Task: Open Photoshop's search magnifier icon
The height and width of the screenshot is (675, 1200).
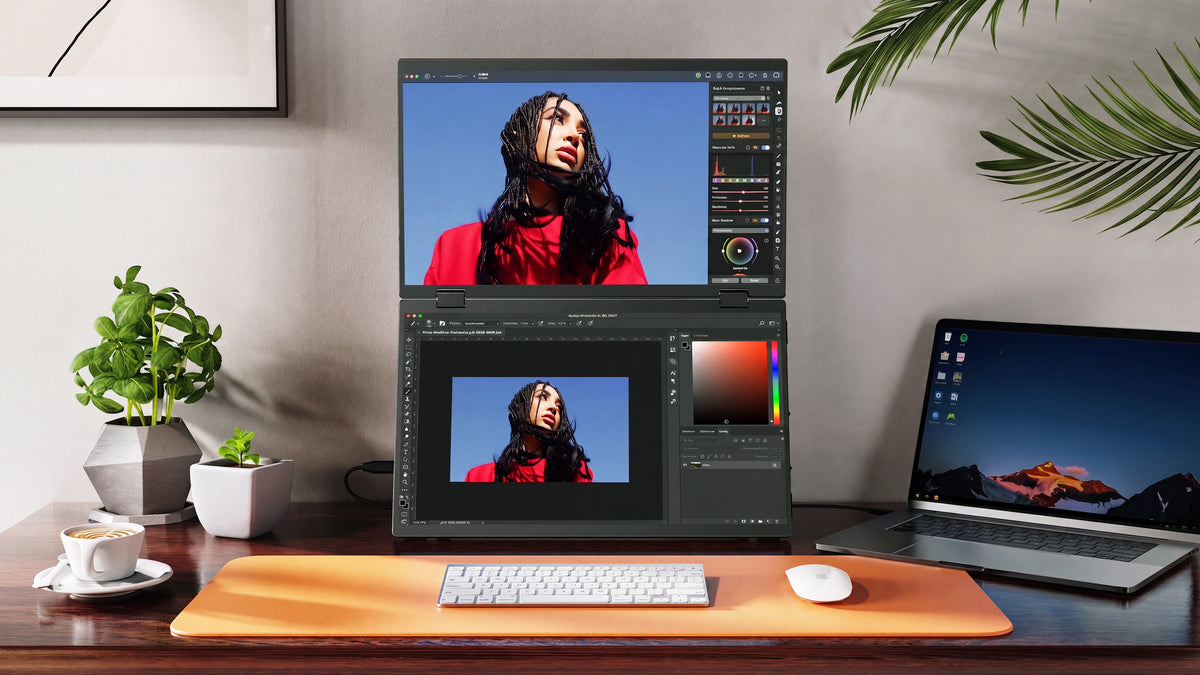Action: coord(762,323)
